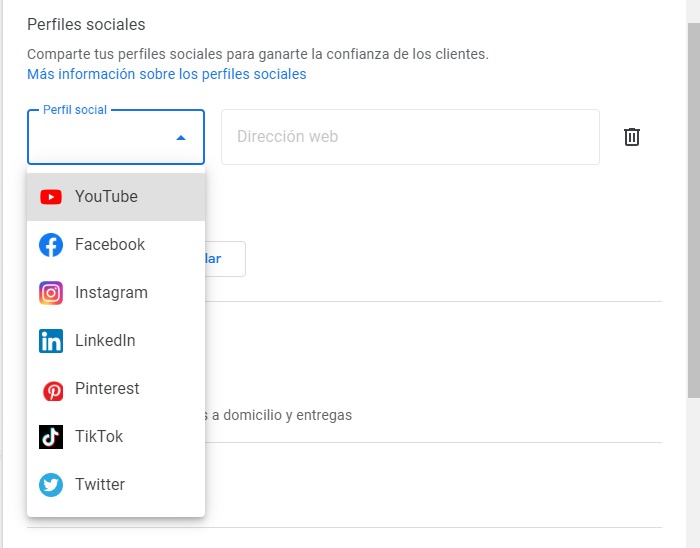Click the vertical scrollbar thumb
Image resolution: width=700 pixels, height=548 pixels.
tap(693, 210)
